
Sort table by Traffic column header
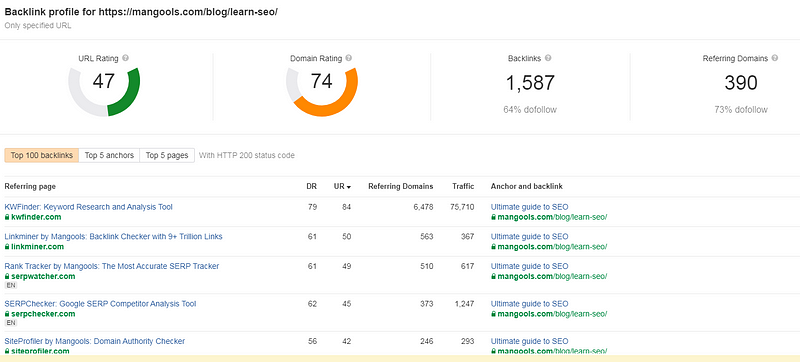click(x=463, y=187)
